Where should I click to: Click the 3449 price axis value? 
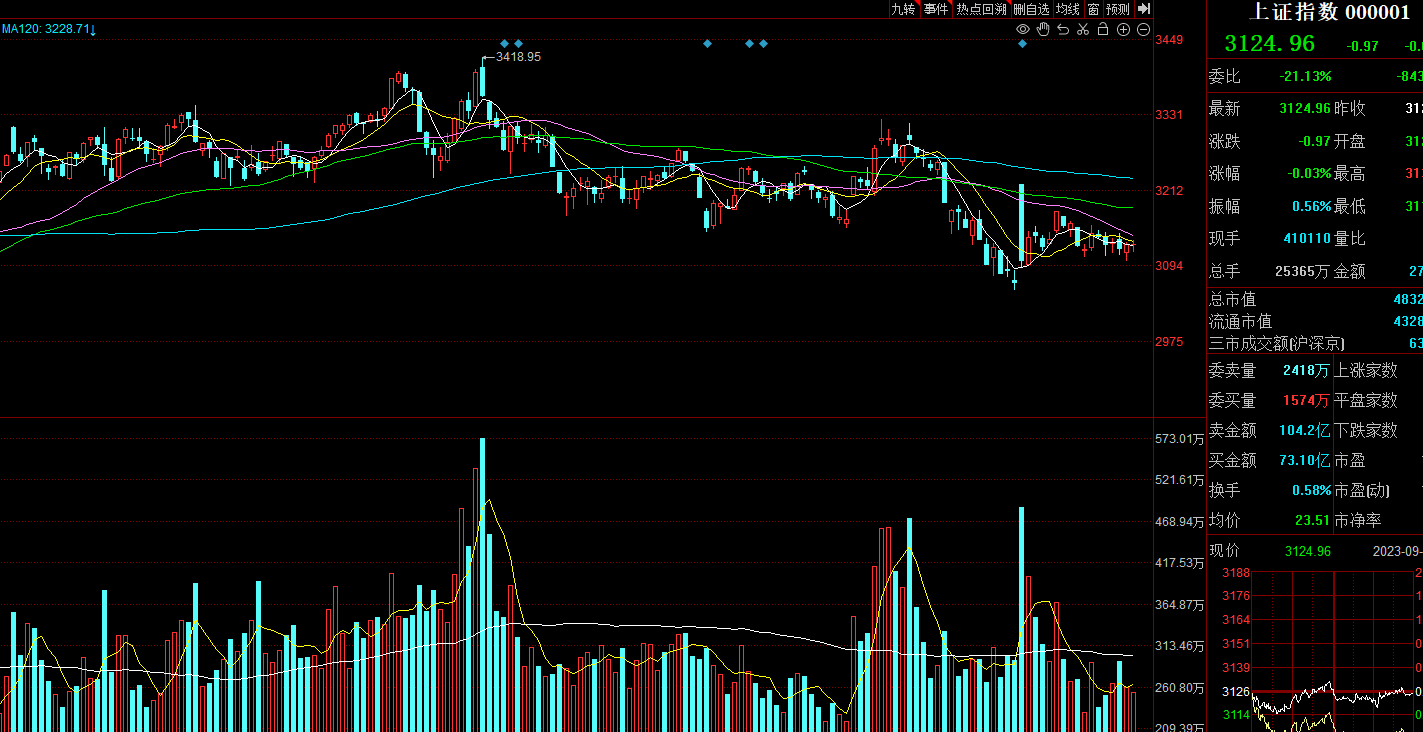(1169, 40)
